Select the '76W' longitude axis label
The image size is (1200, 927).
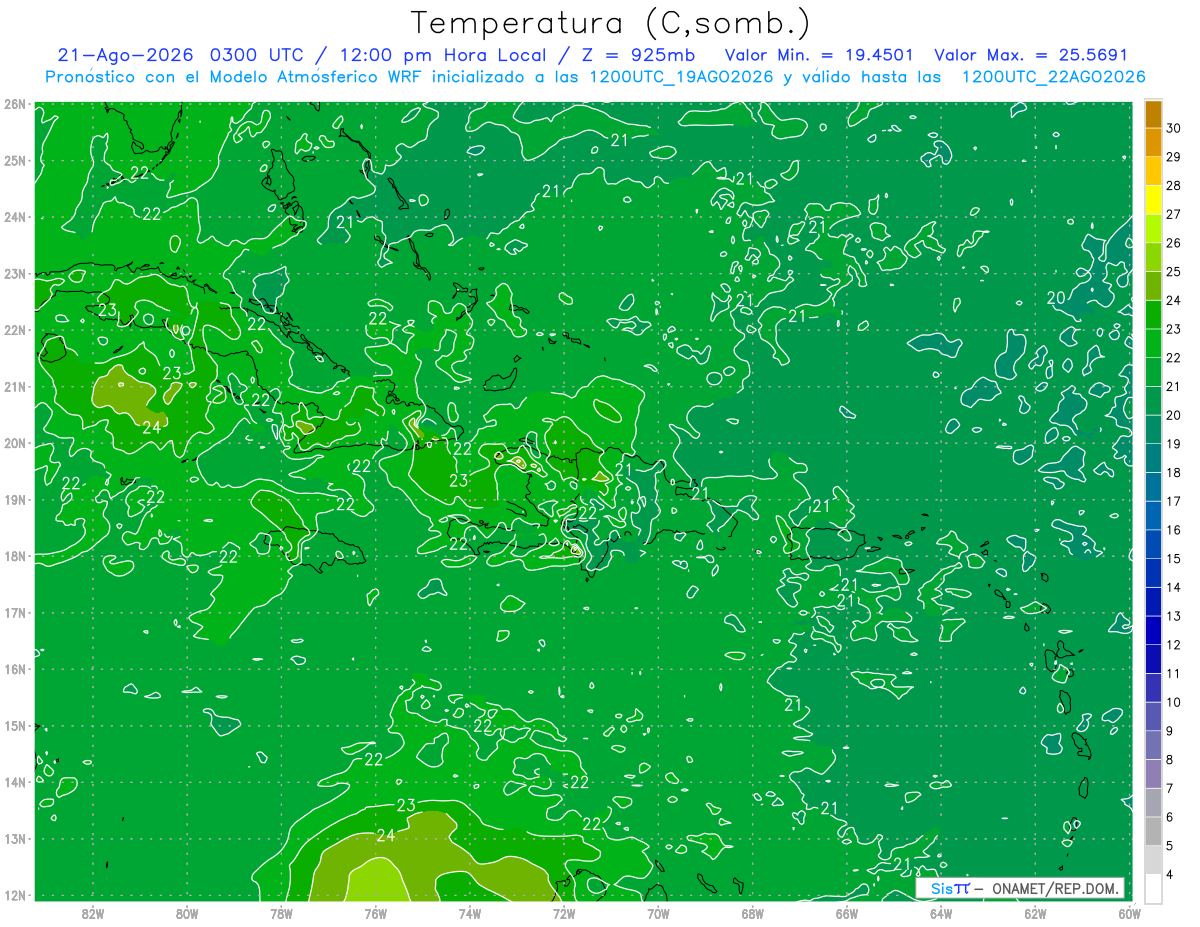(x=375, y=913)
